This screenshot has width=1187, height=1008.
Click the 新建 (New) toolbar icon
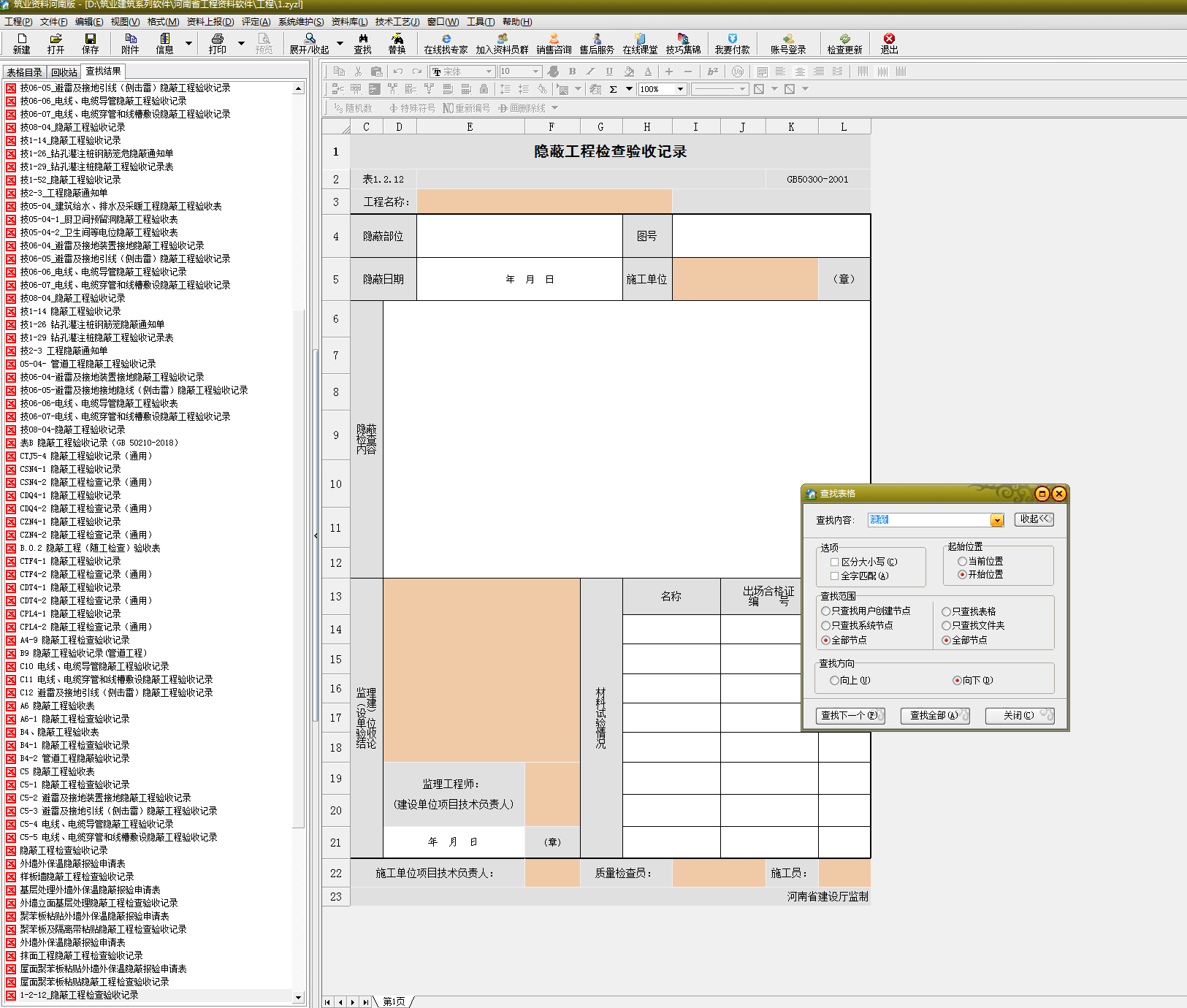coord(21,44)
